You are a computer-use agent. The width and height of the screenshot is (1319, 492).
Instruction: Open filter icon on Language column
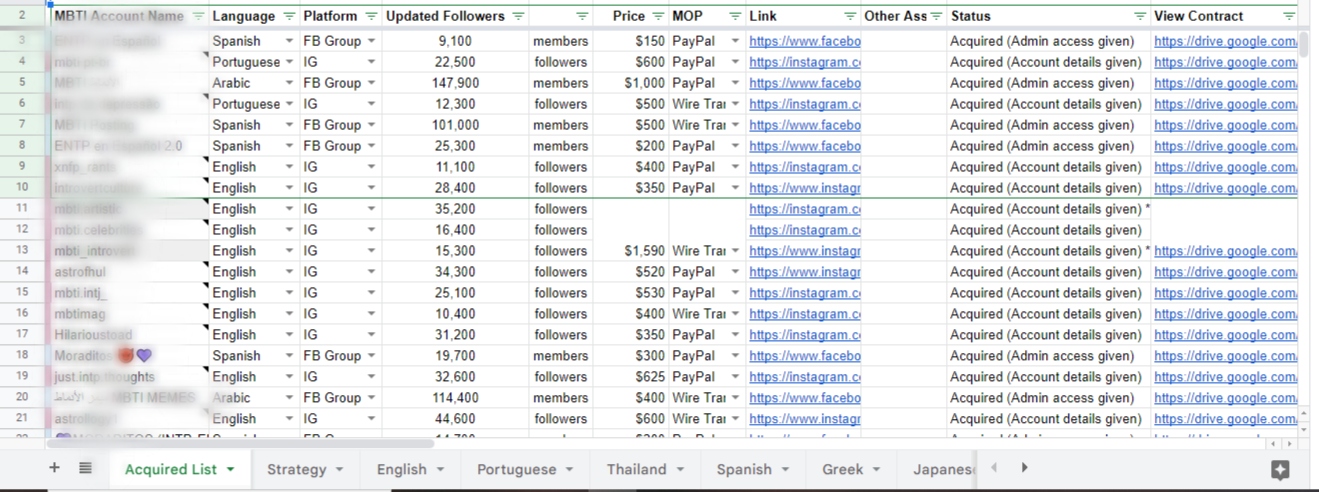click(x=289, y=17)
